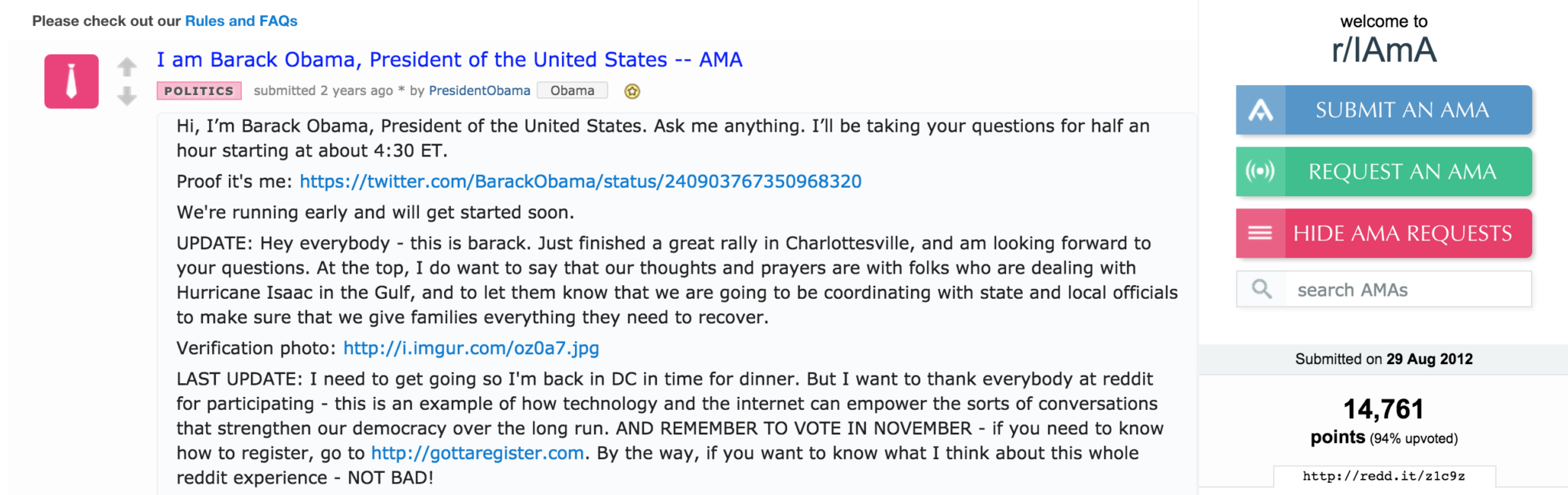
Task: Visit the gottaregister.com link
Action: [x=477, y=453]
